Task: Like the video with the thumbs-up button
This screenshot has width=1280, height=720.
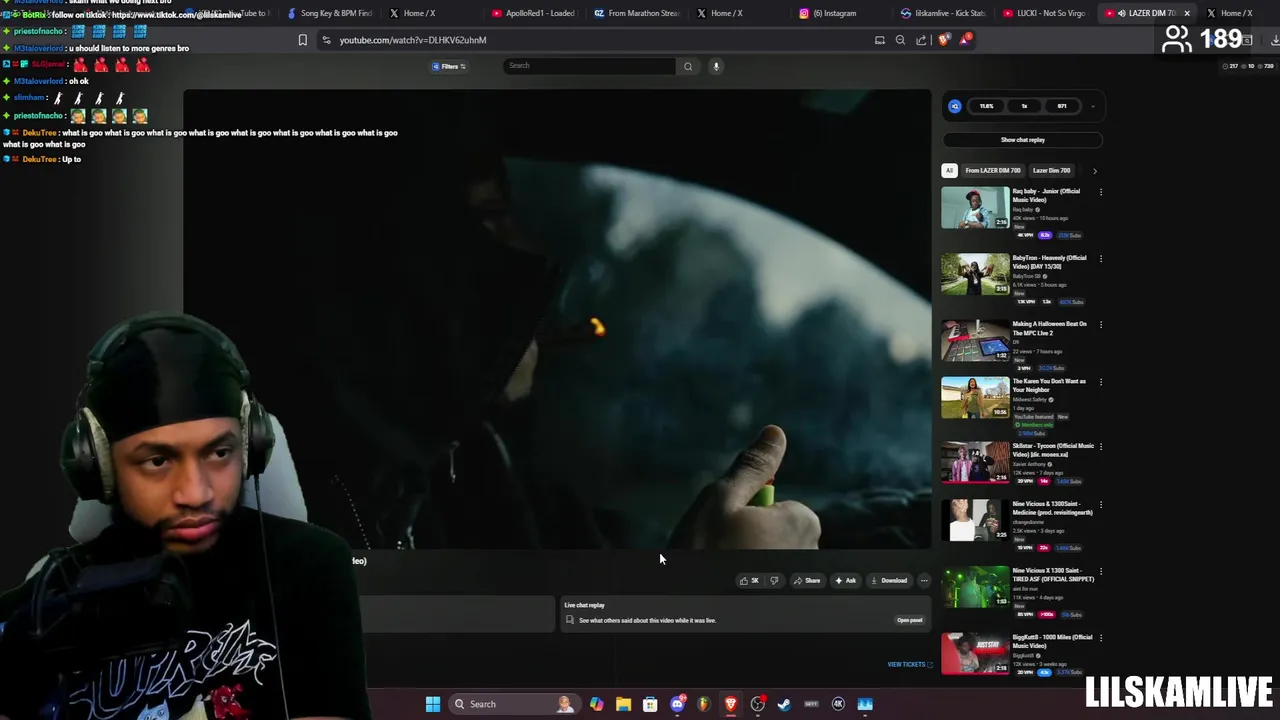Action: click(x=748, y=581)
